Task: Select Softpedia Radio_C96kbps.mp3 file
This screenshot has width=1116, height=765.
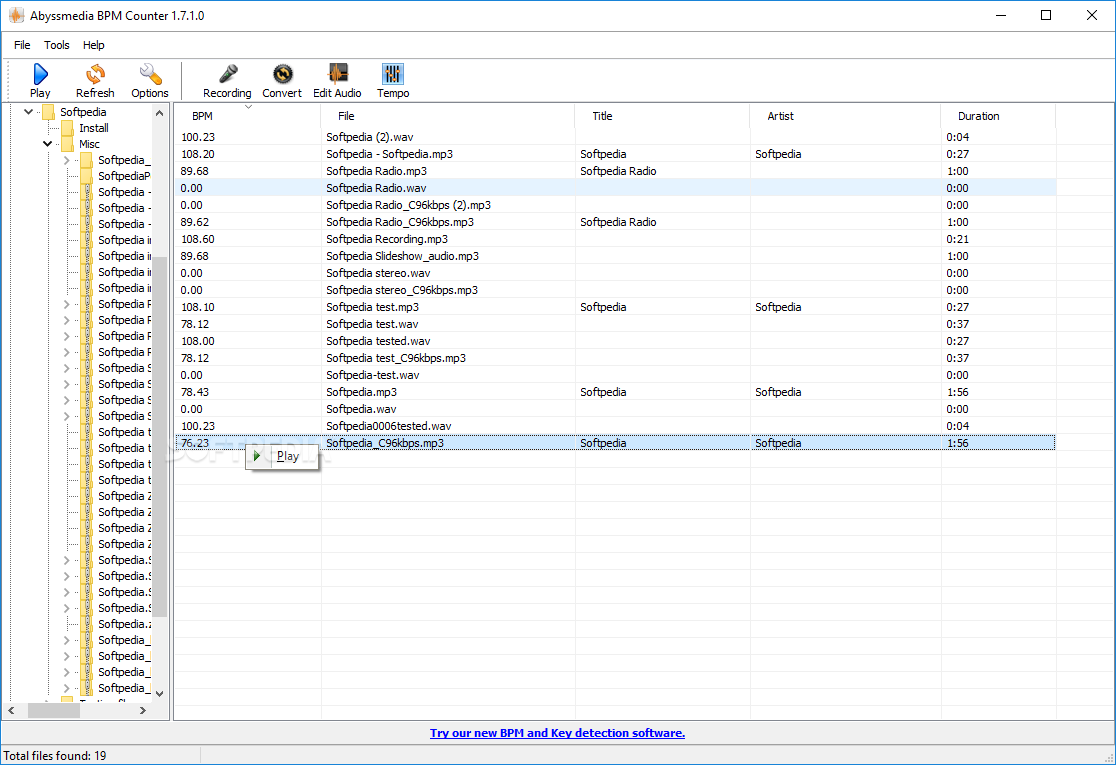Action: (x=400, y=222)
